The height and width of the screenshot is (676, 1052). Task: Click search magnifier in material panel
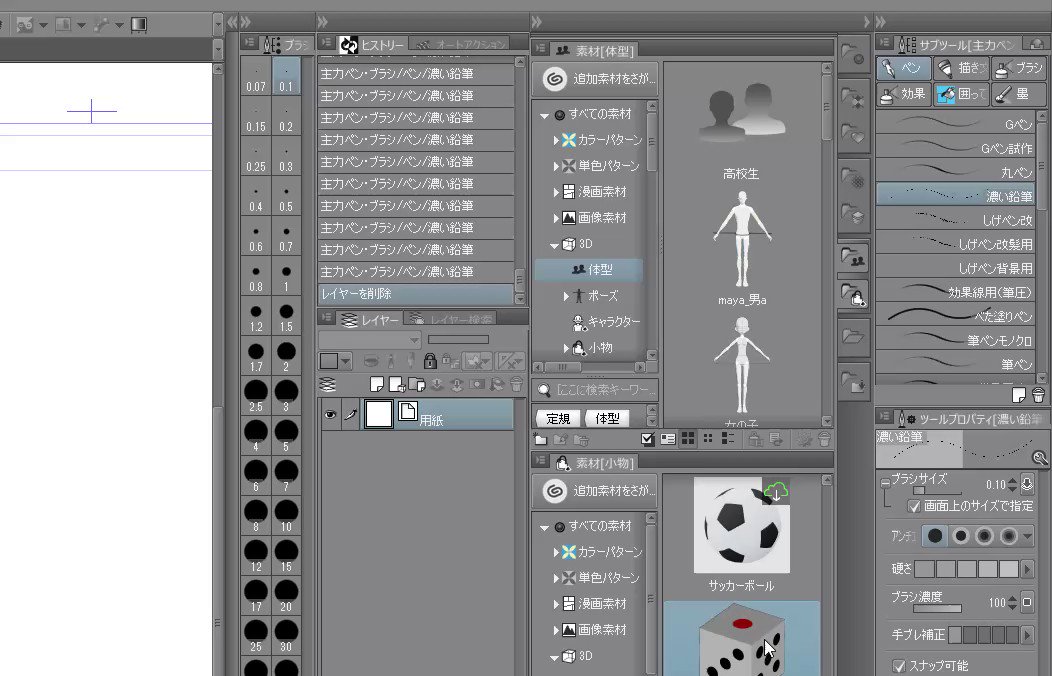coord(545,390)
